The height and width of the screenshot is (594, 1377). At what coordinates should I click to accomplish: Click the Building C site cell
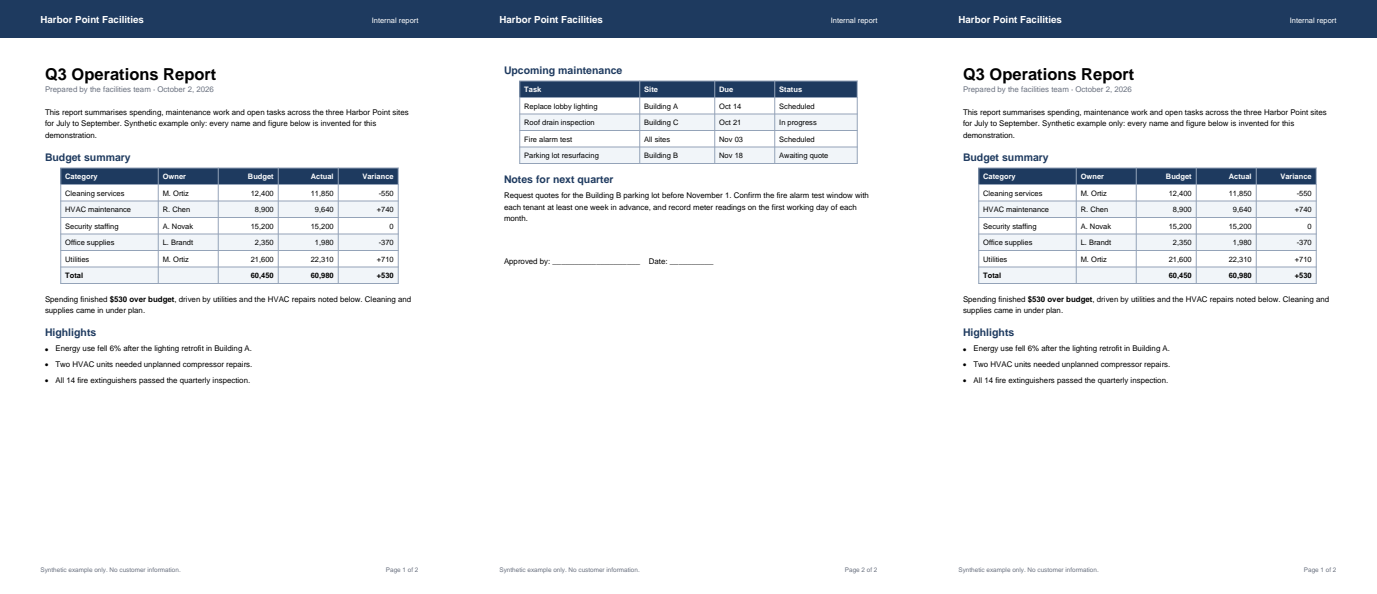(x=677, y=123)
